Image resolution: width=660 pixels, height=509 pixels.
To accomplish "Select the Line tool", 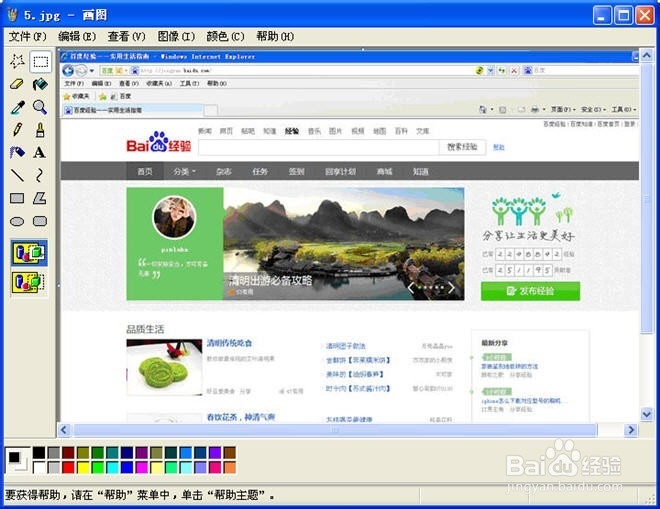I will tap(17, 175).
